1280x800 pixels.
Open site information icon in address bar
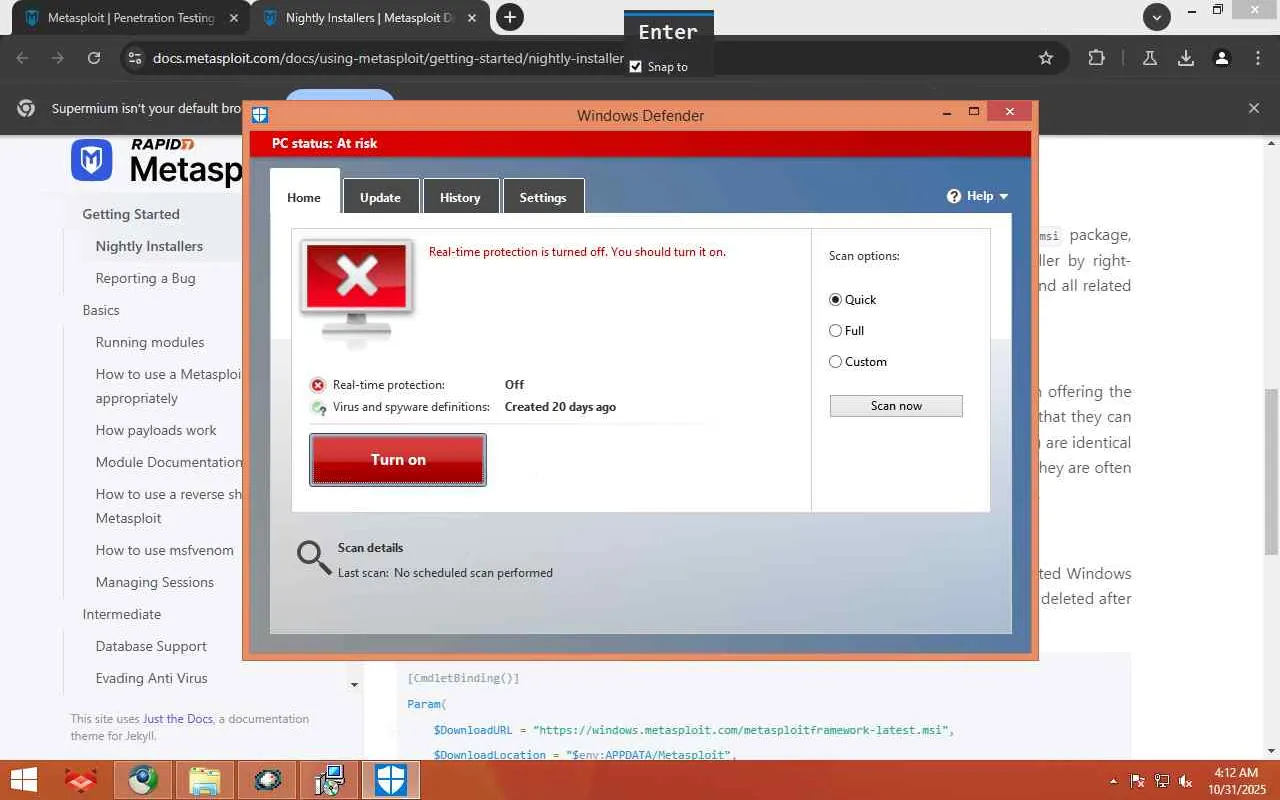(x=135, y=58)
